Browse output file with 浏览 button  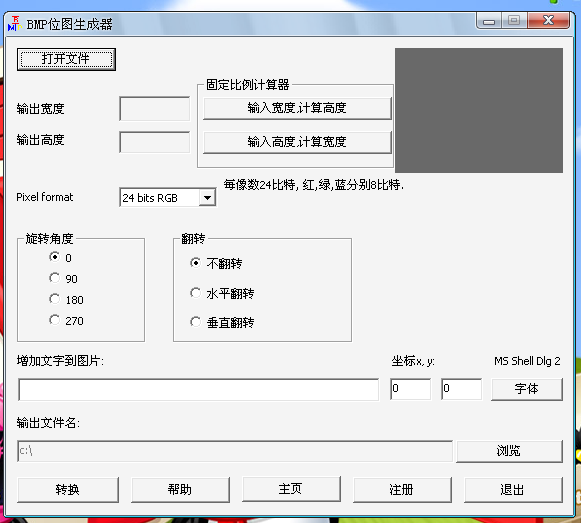point(509,451)
